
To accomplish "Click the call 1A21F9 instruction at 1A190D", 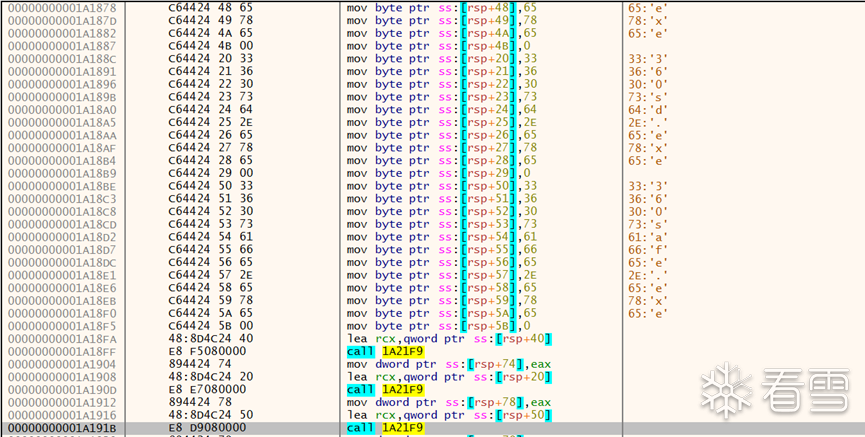I will [x=386, y=390].
